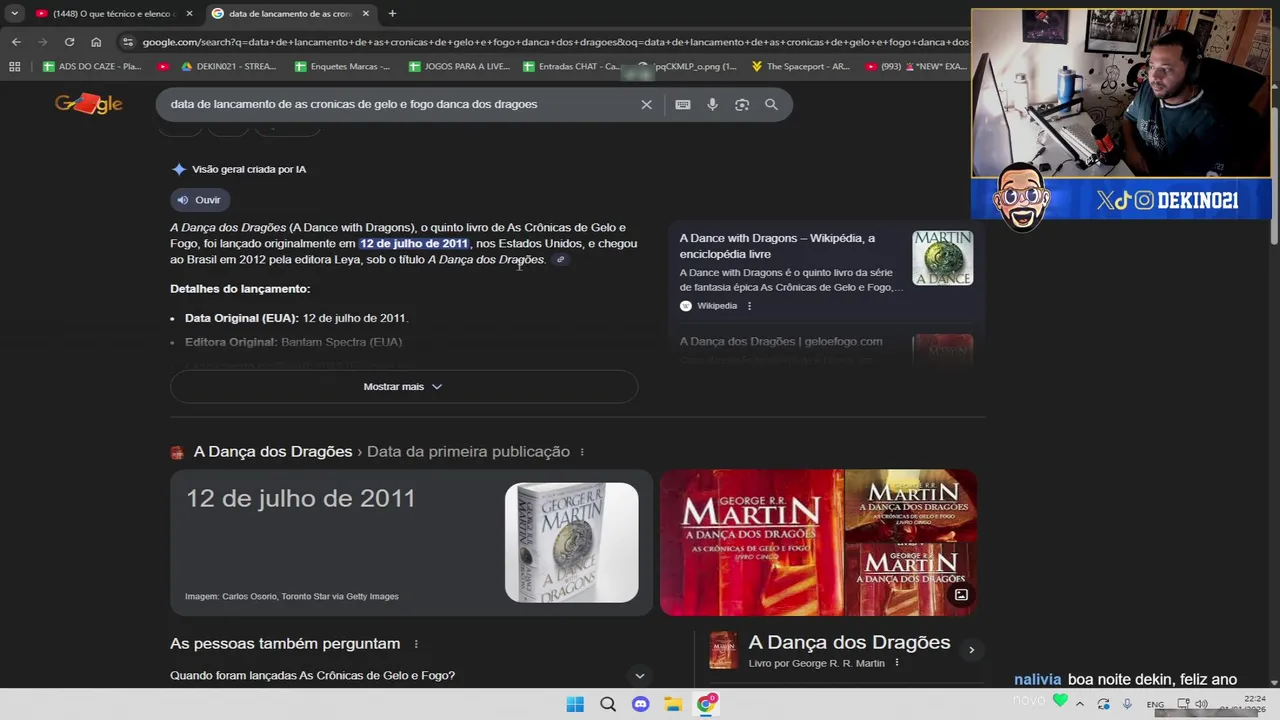Click 'Data Original (EUA): 12 de julho de 2011'
This screenshot has width=1280, height=720.
coord(295,318)
